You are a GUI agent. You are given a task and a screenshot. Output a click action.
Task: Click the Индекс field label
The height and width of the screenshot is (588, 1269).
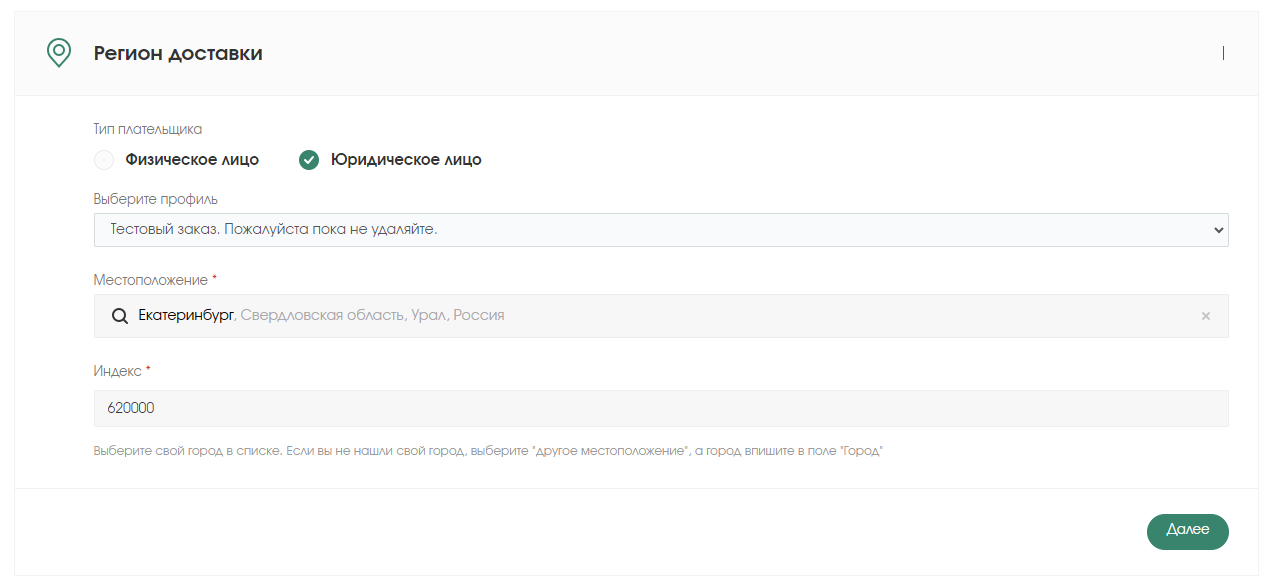coord(118,371)
